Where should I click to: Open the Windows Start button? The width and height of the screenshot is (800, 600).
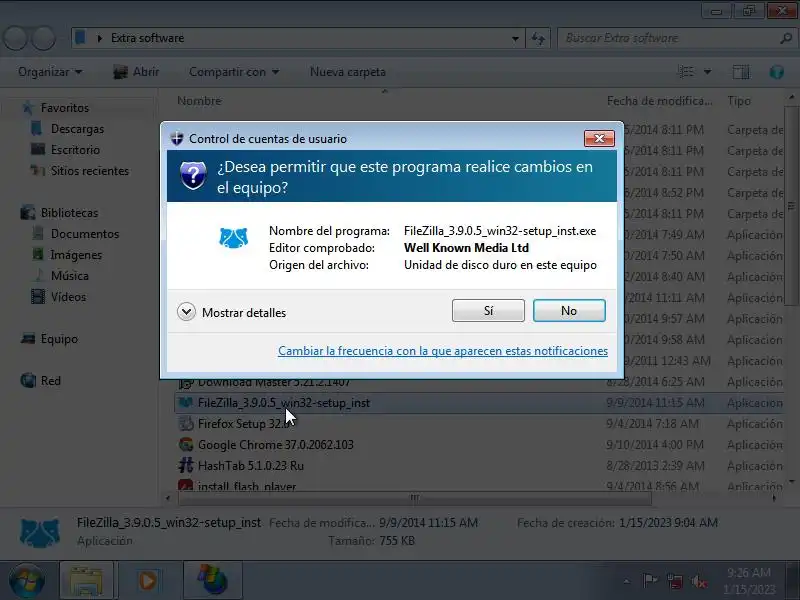point(27,581)
